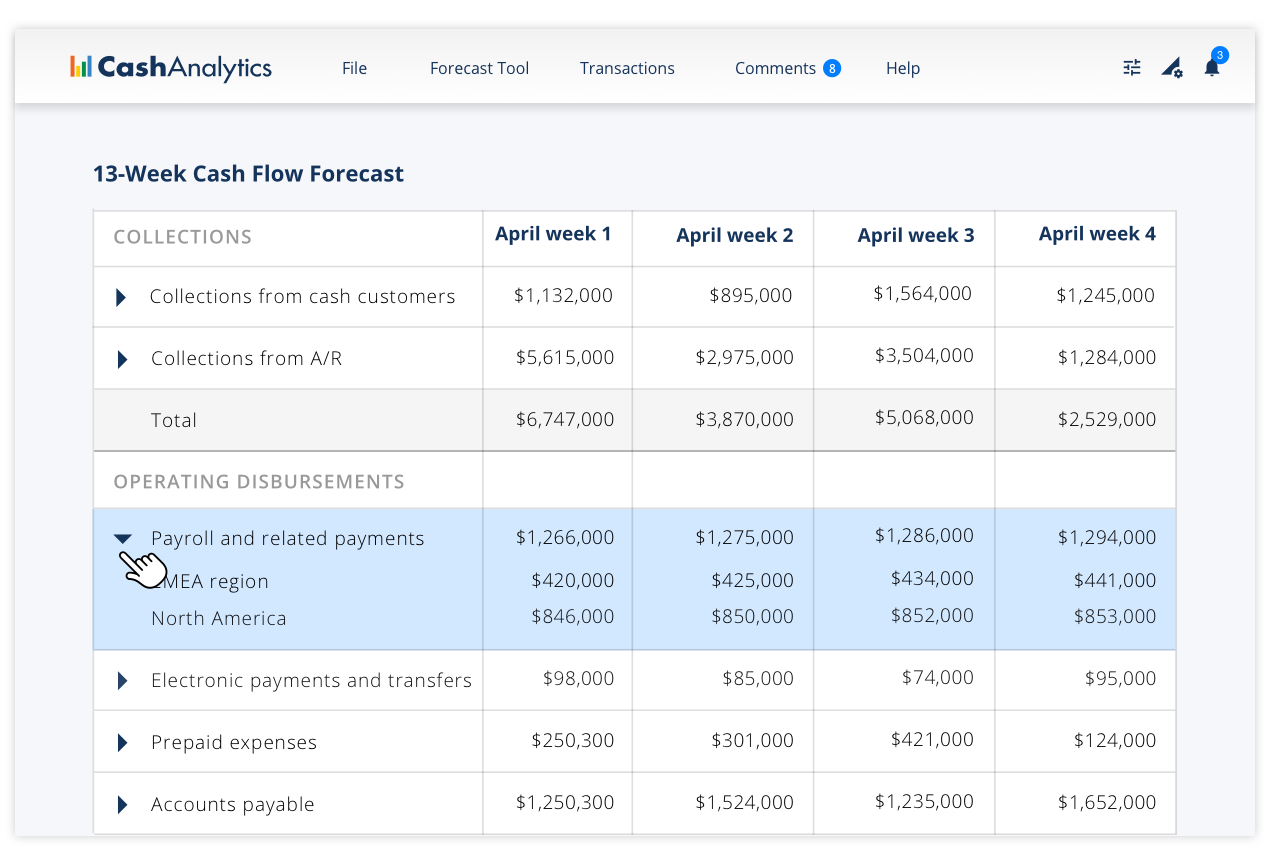Click the Comments badge showing 8
1270x868 pixels.
click(832, 68)
